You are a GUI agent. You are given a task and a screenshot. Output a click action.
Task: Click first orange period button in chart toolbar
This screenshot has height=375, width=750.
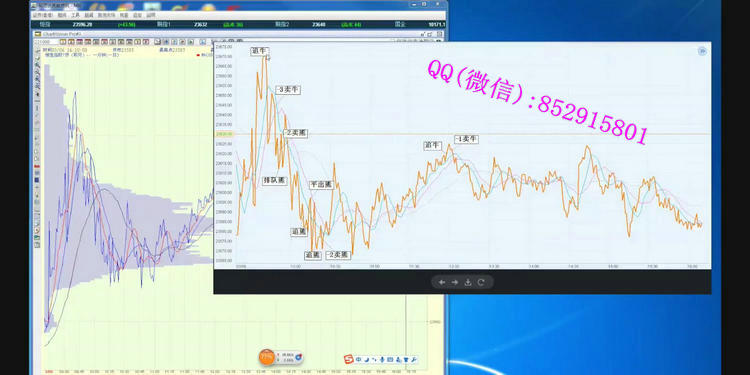[x=64, y=42]
